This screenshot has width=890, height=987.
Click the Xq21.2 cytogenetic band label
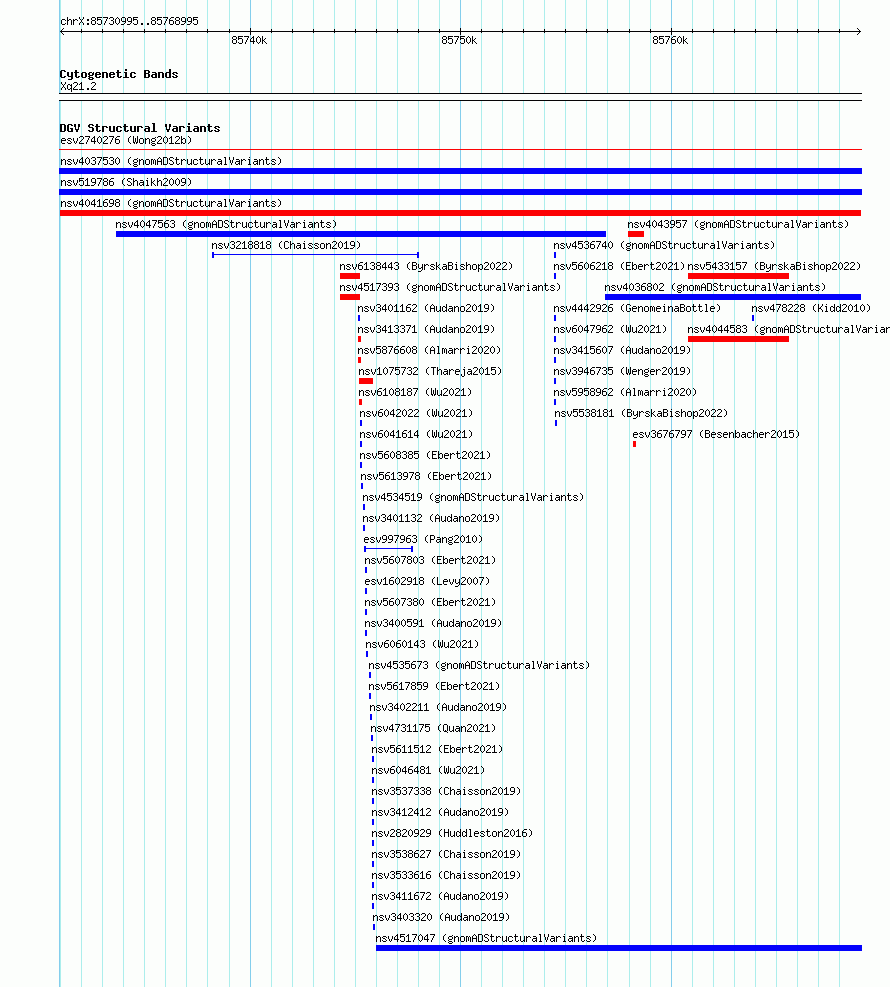click(78, 86)
